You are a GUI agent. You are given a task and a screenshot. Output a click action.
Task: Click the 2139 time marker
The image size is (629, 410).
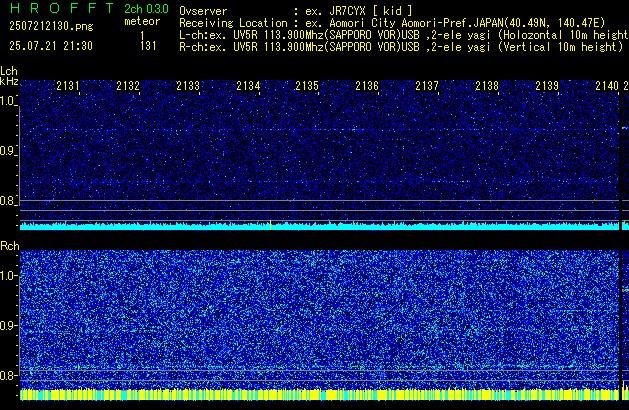tap(547, 86)
